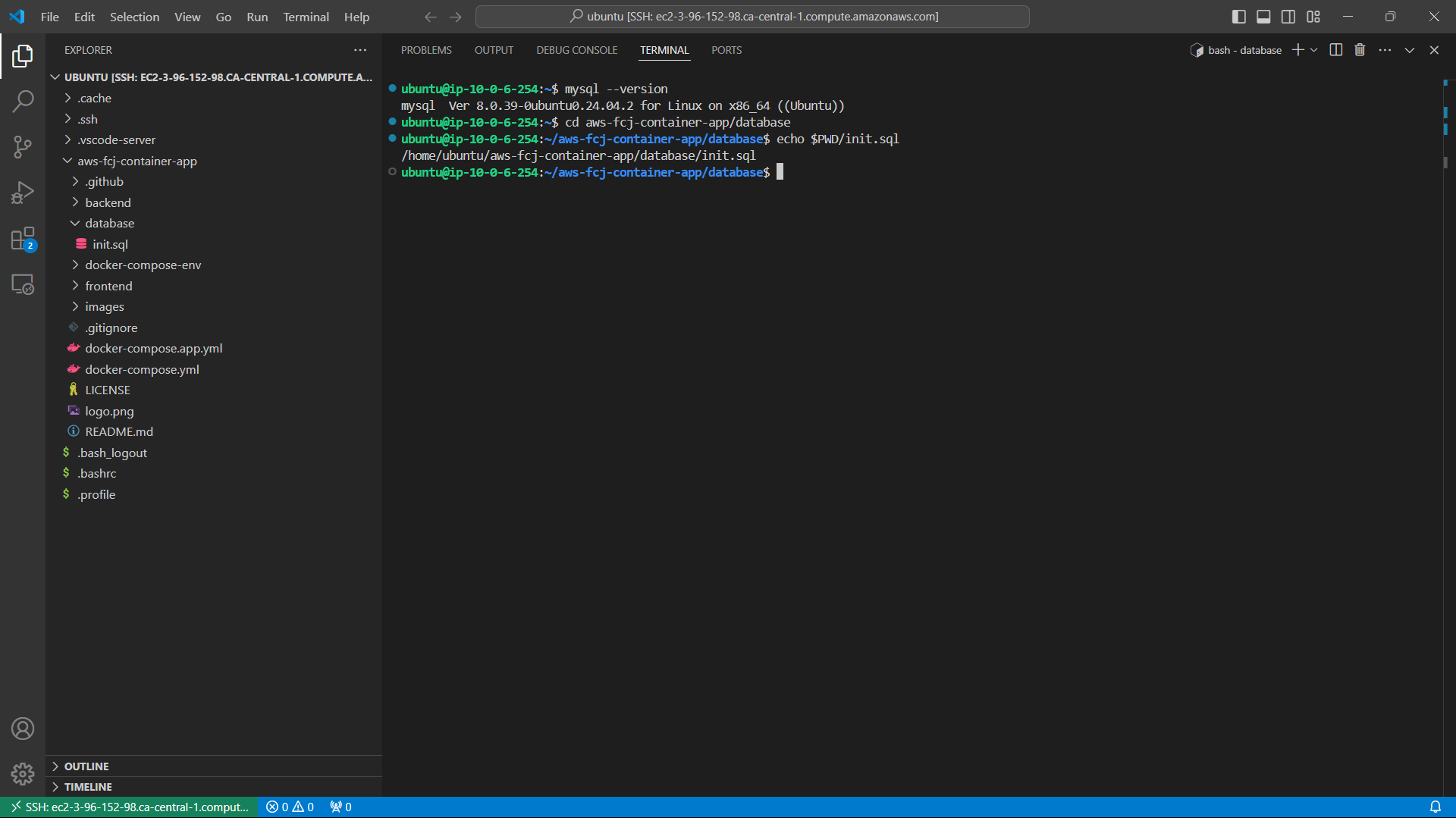Image resolution: width=1456 pixels, height=818 pixels.
Task: Click forwarded ports status indicator
Action: click(340, 807)
